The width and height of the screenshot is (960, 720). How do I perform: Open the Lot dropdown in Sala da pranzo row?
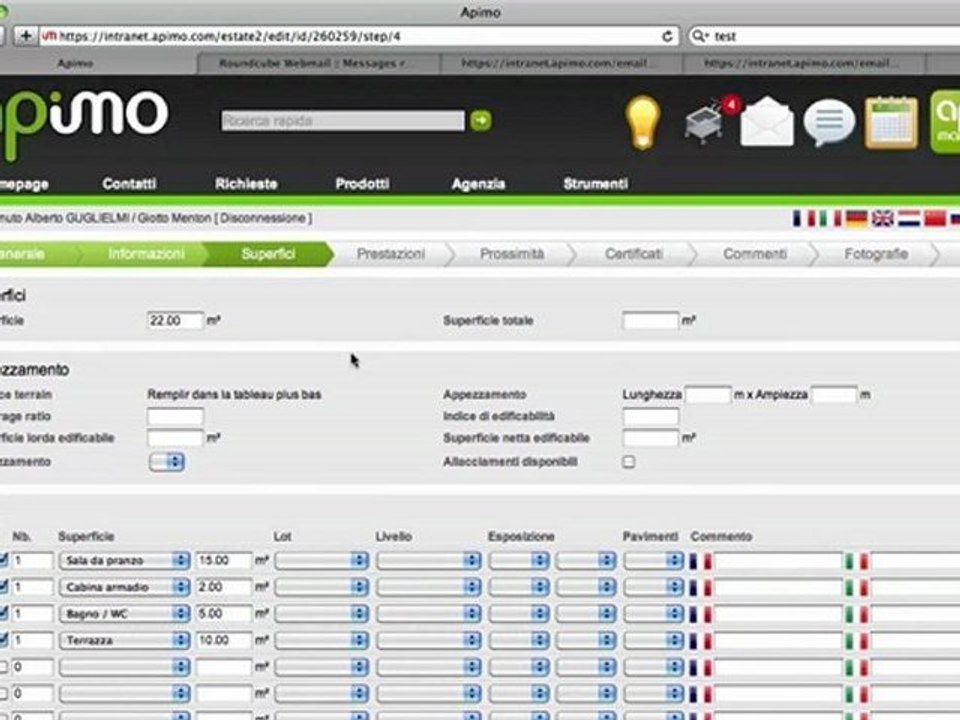321,561
